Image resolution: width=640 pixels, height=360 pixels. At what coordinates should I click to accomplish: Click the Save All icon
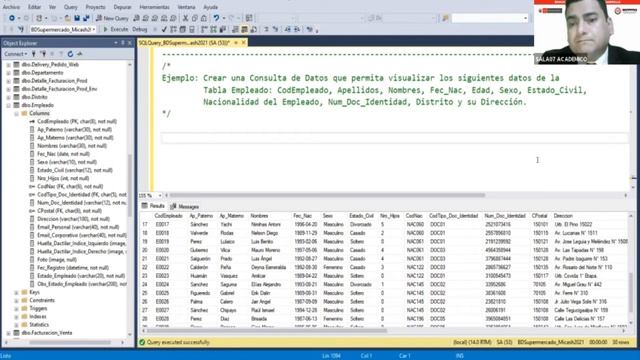click(86, 18)
